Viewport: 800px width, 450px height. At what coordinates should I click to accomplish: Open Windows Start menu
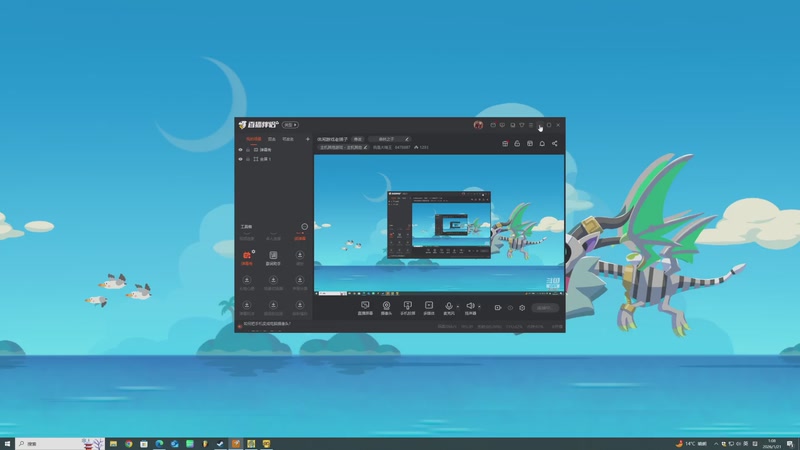(7, 444)
